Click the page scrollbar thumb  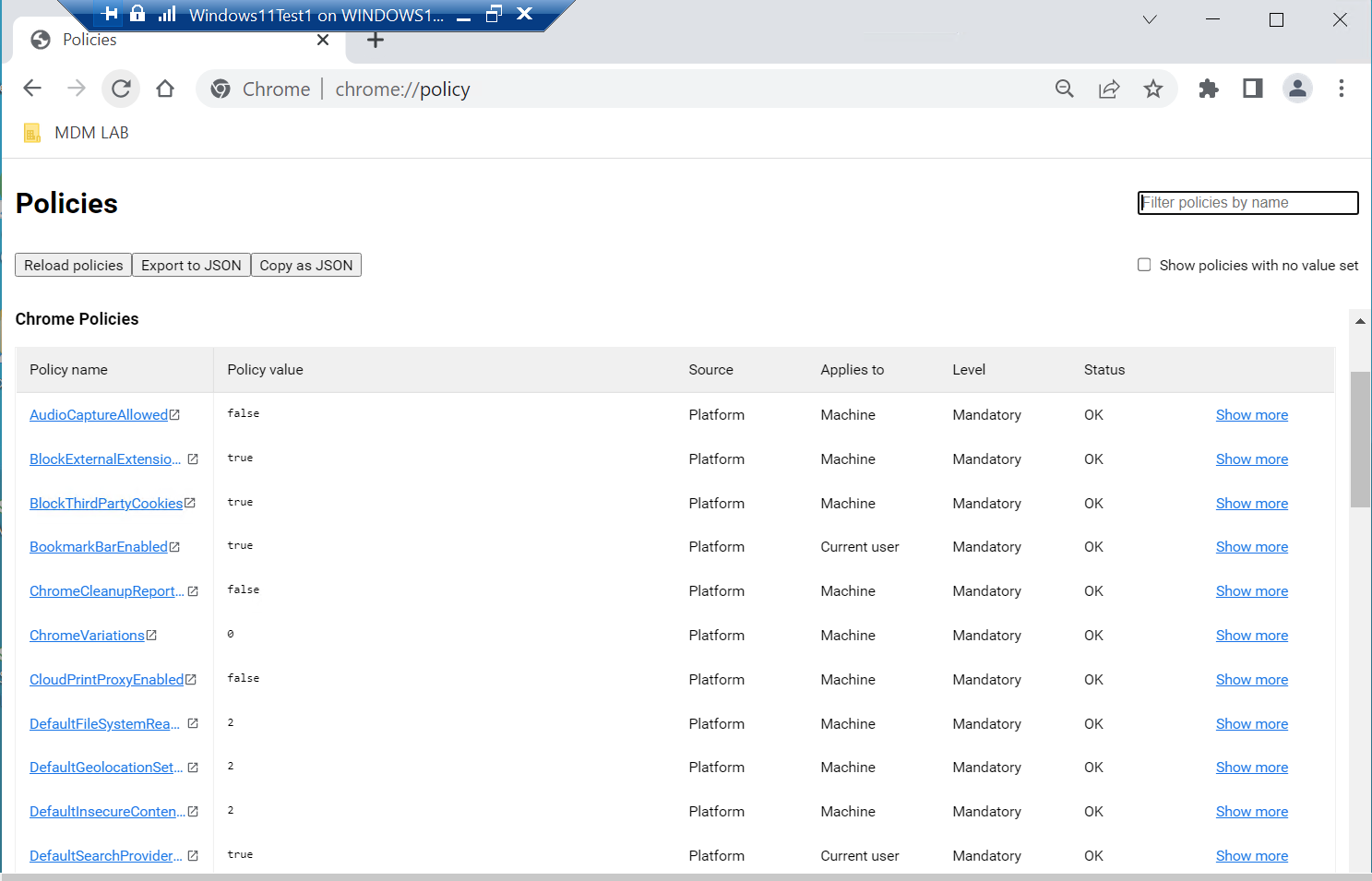1360,439
